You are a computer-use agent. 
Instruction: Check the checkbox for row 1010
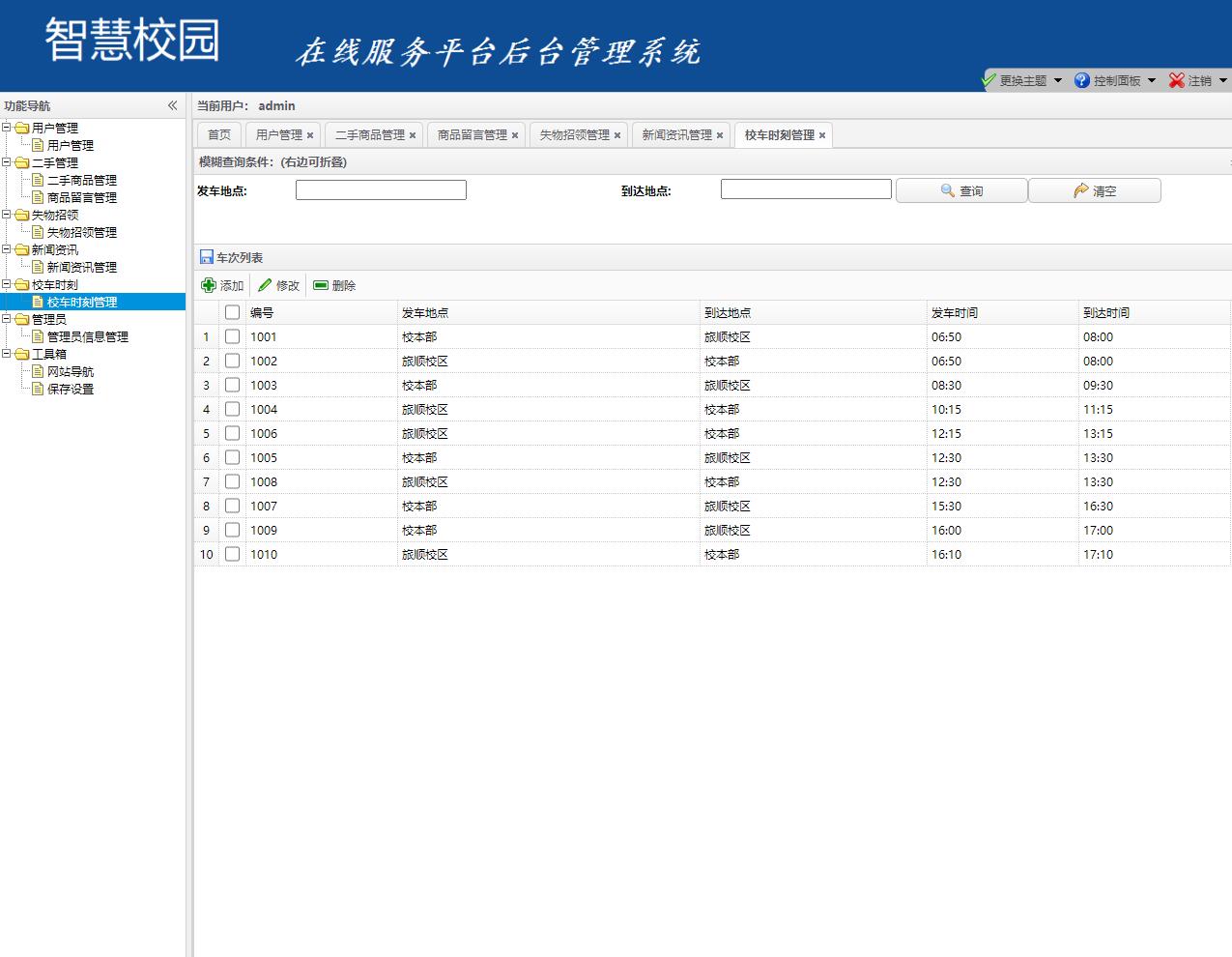tap(232, 554)
